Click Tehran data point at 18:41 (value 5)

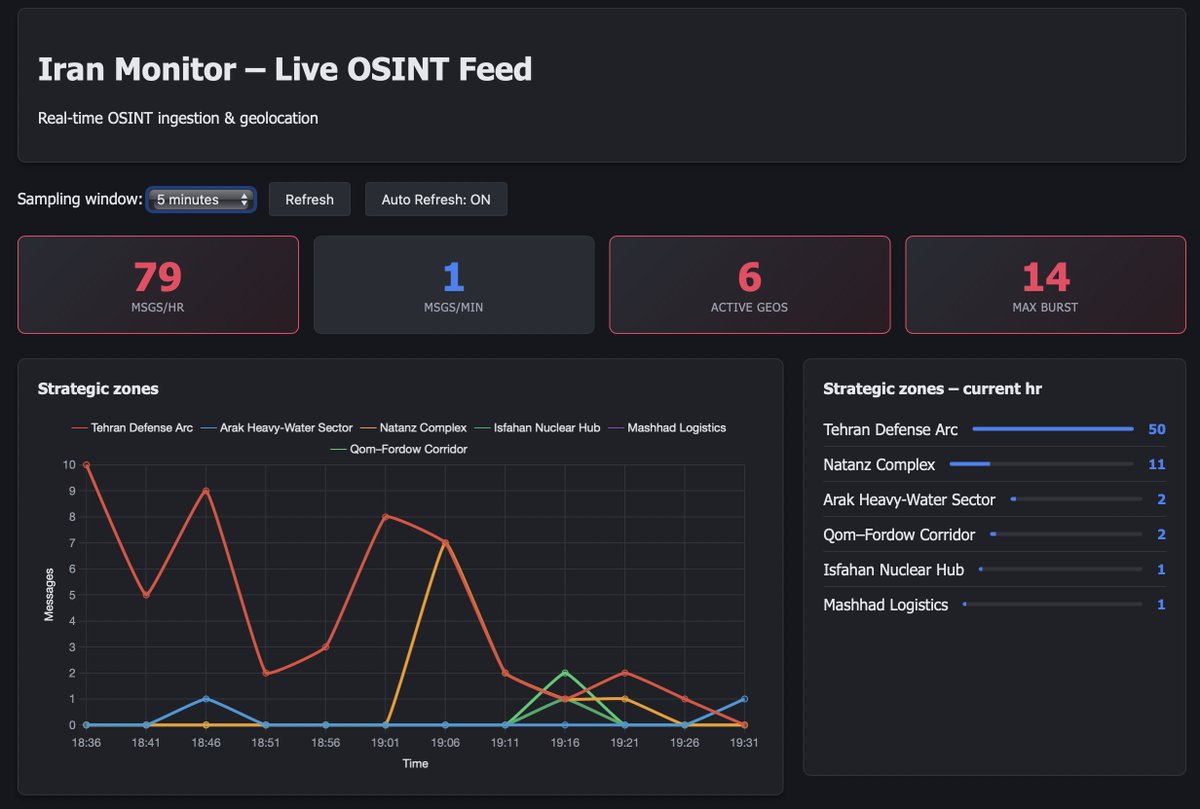pyautogui.click(x=147, y=595)
